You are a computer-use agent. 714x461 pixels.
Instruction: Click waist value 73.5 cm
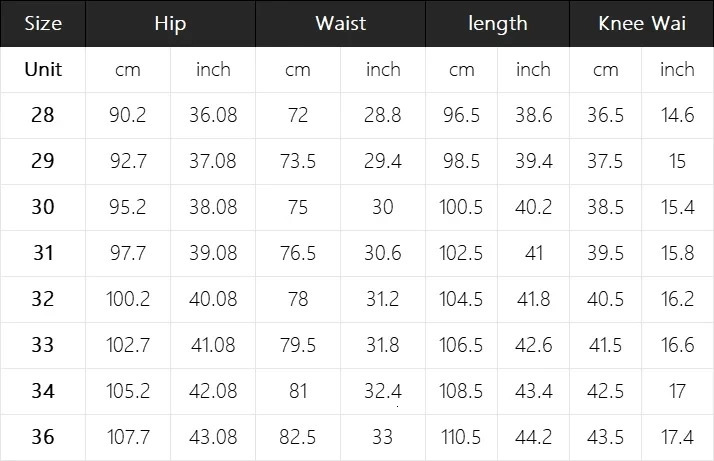pos(298,161)
